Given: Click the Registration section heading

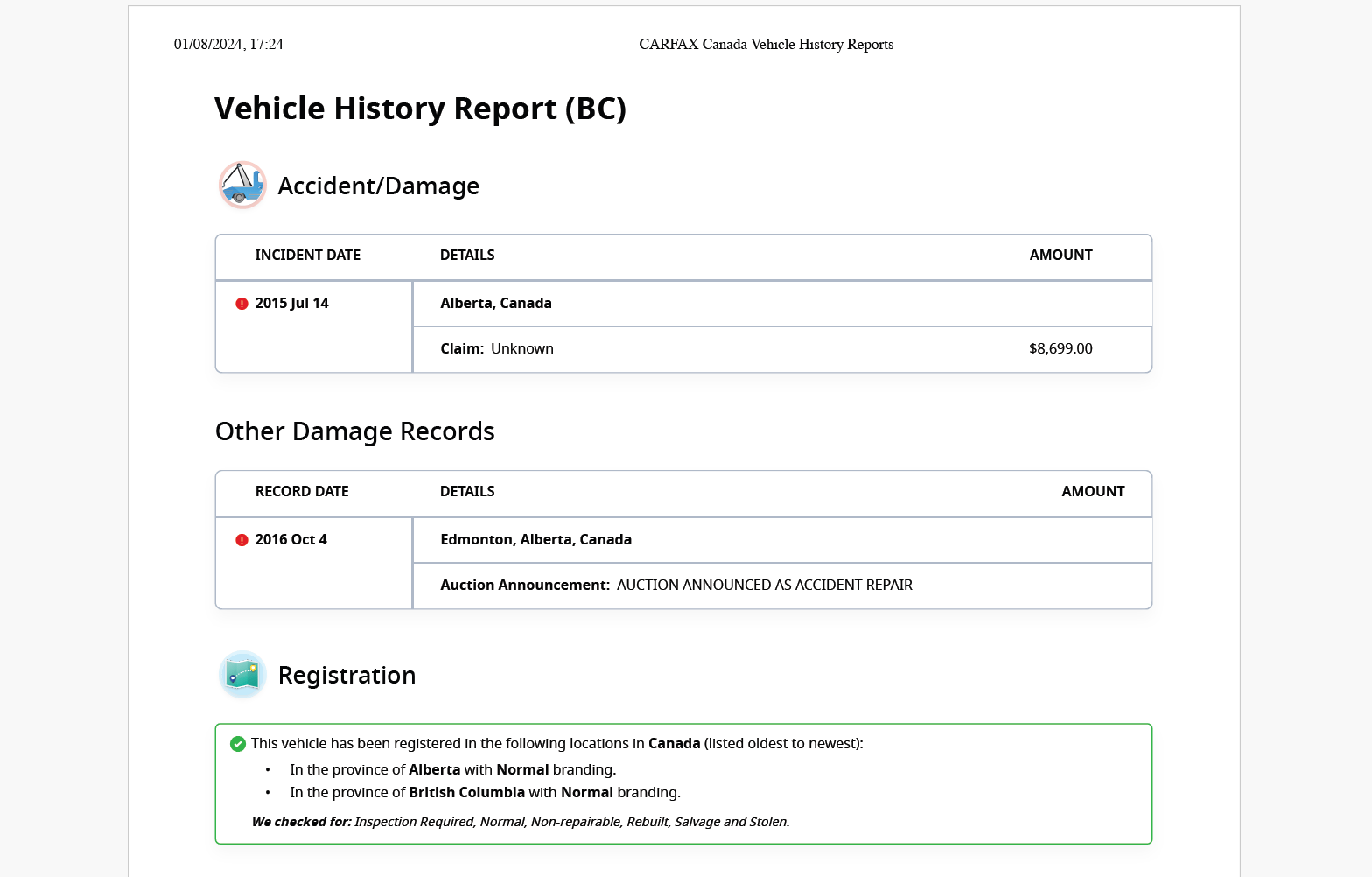Looking at the screenshot, I should pos(346,675).
